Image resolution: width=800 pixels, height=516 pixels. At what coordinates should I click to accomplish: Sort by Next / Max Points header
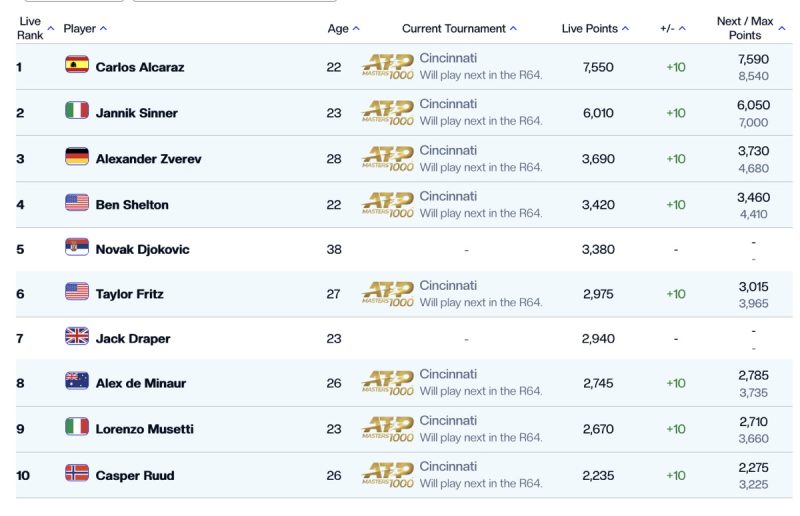[751, 28]
